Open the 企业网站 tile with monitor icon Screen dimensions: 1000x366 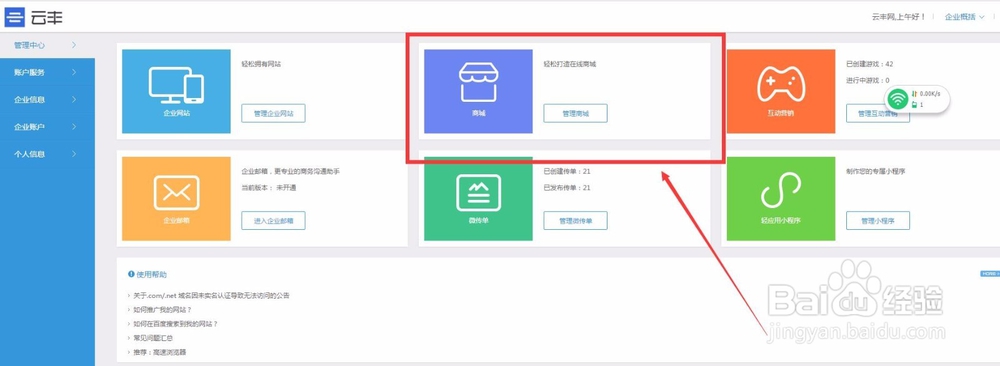pyautogui.click(x=176, y=91)
